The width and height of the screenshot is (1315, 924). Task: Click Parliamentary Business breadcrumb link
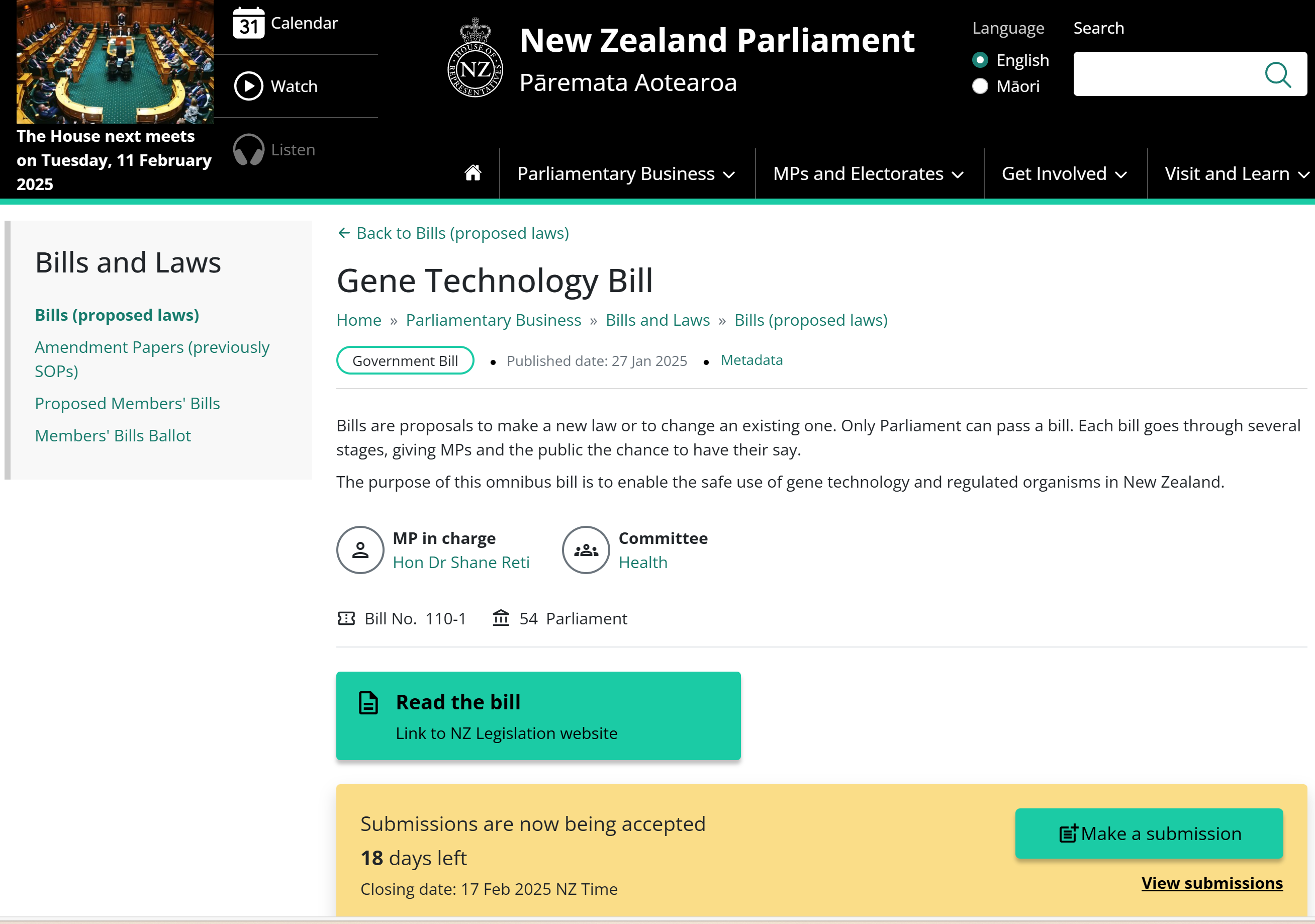pyautogui.click(x=493, y=320)
